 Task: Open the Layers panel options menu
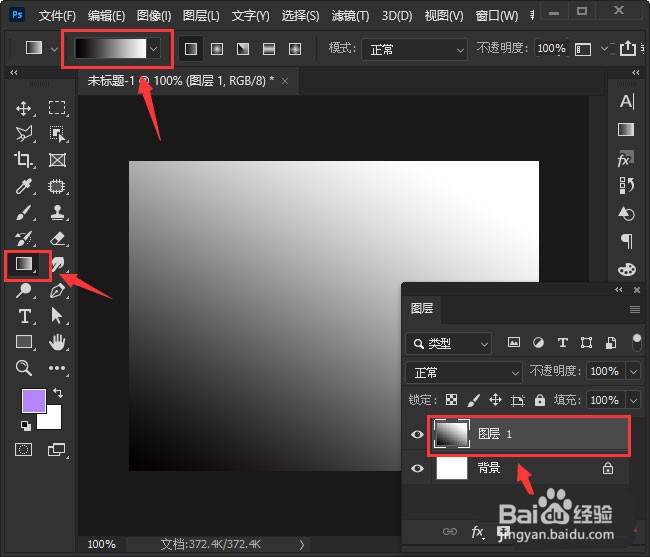[x=635, y=310]
